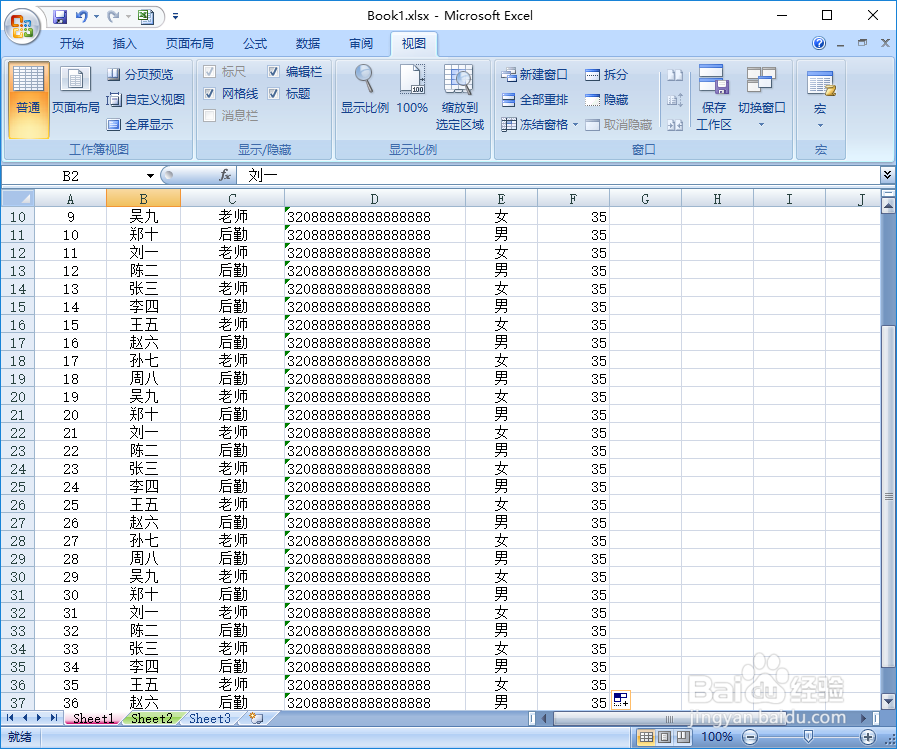Image resolution: width=897 pixels, height=749 pixels.
Task: Switch to Page Break Preview in status bar
Action: point(683,737)
